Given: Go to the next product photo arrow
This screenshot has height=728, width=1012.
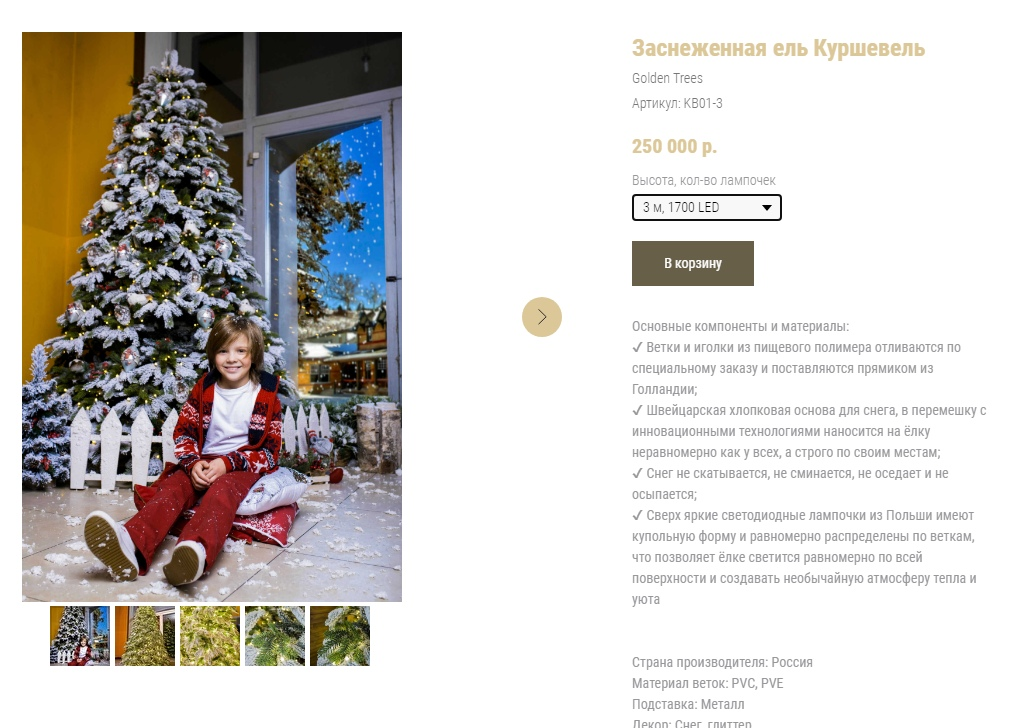Looking at the screenshot, I should click(x=541, y=317).
